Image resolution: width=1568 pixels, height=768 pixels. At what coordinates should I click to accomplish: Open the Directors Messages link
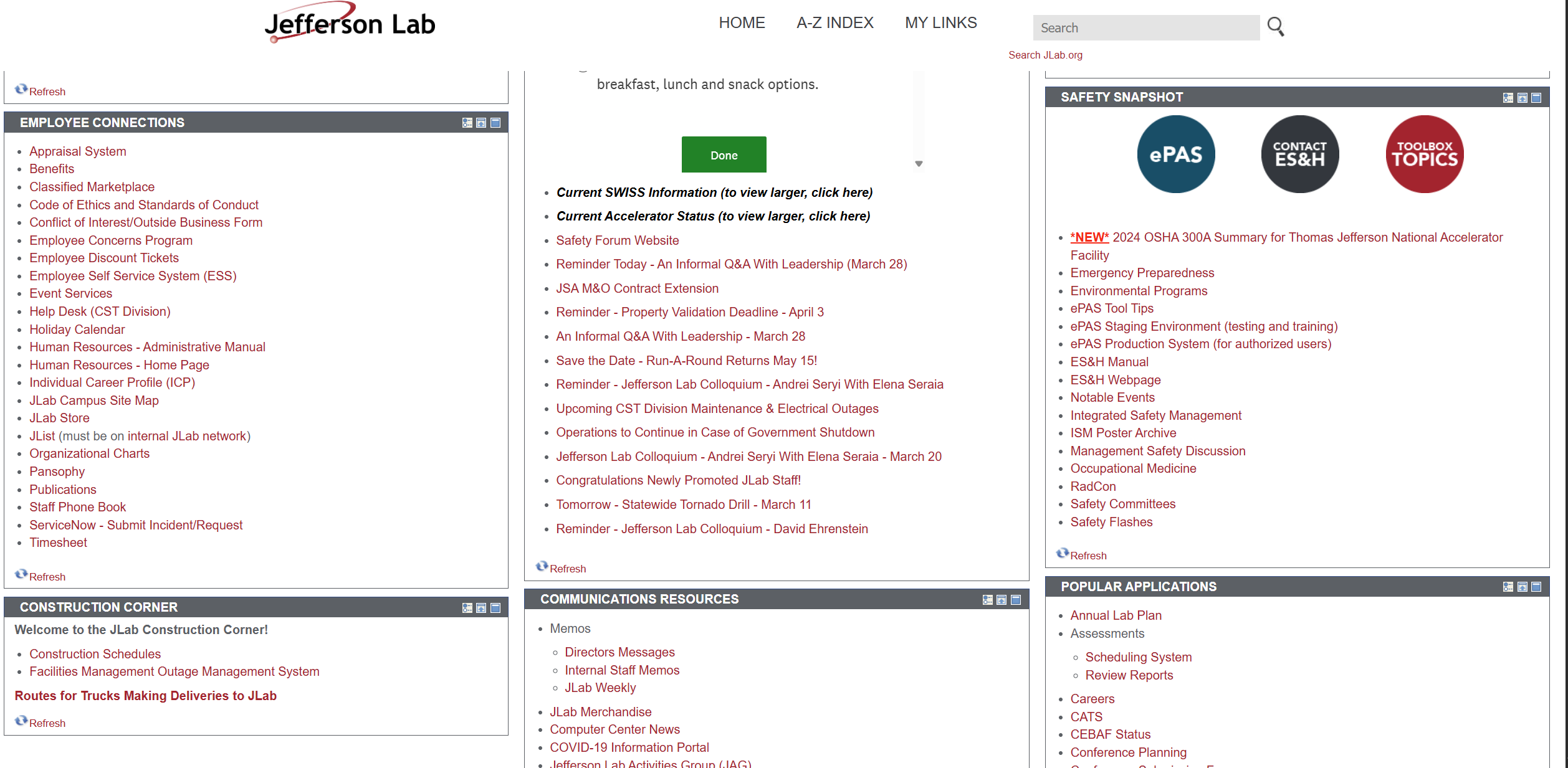coord(619,652)
